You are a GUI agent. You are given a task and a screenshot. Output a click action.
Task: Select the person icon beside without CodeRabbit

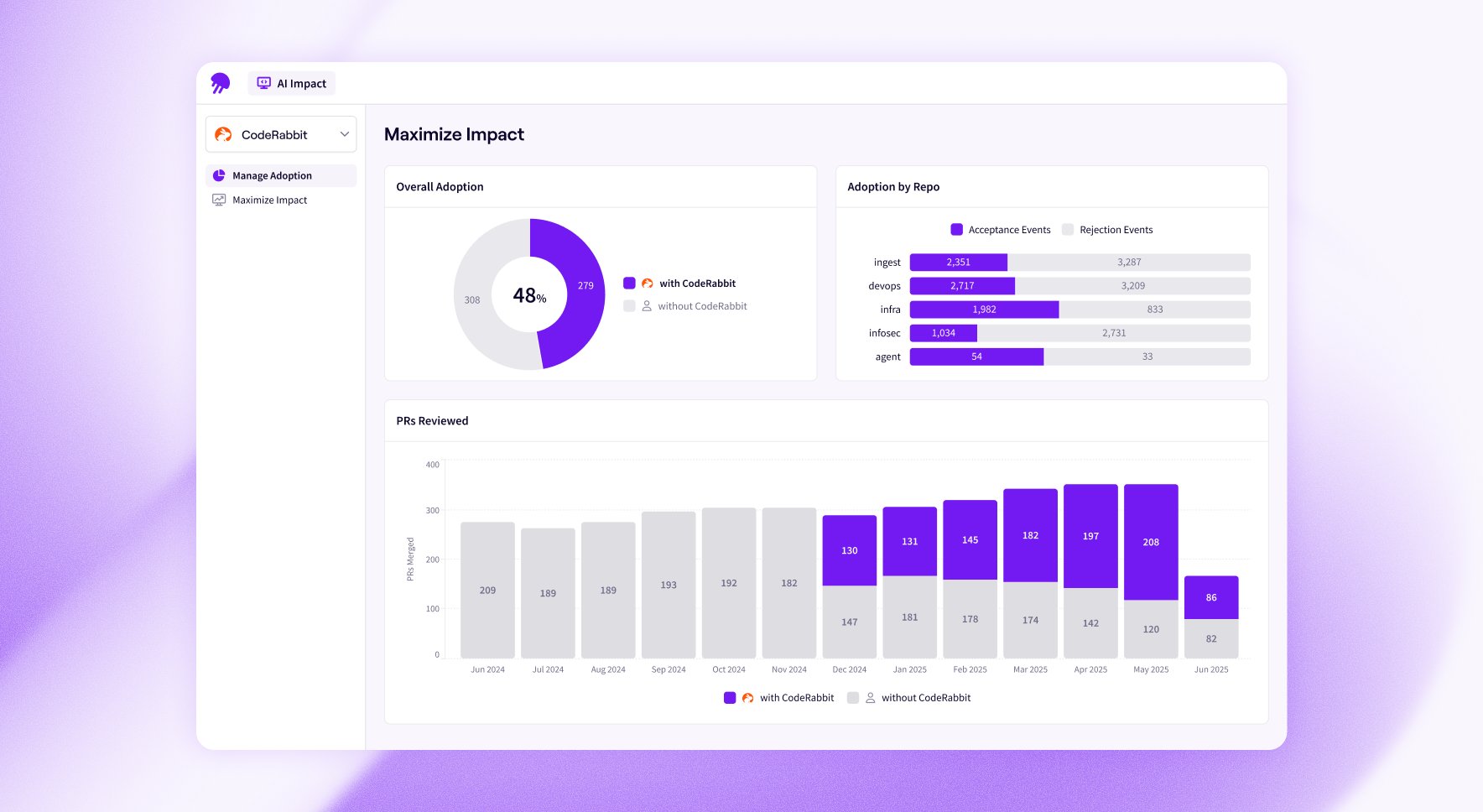(646, 306)
